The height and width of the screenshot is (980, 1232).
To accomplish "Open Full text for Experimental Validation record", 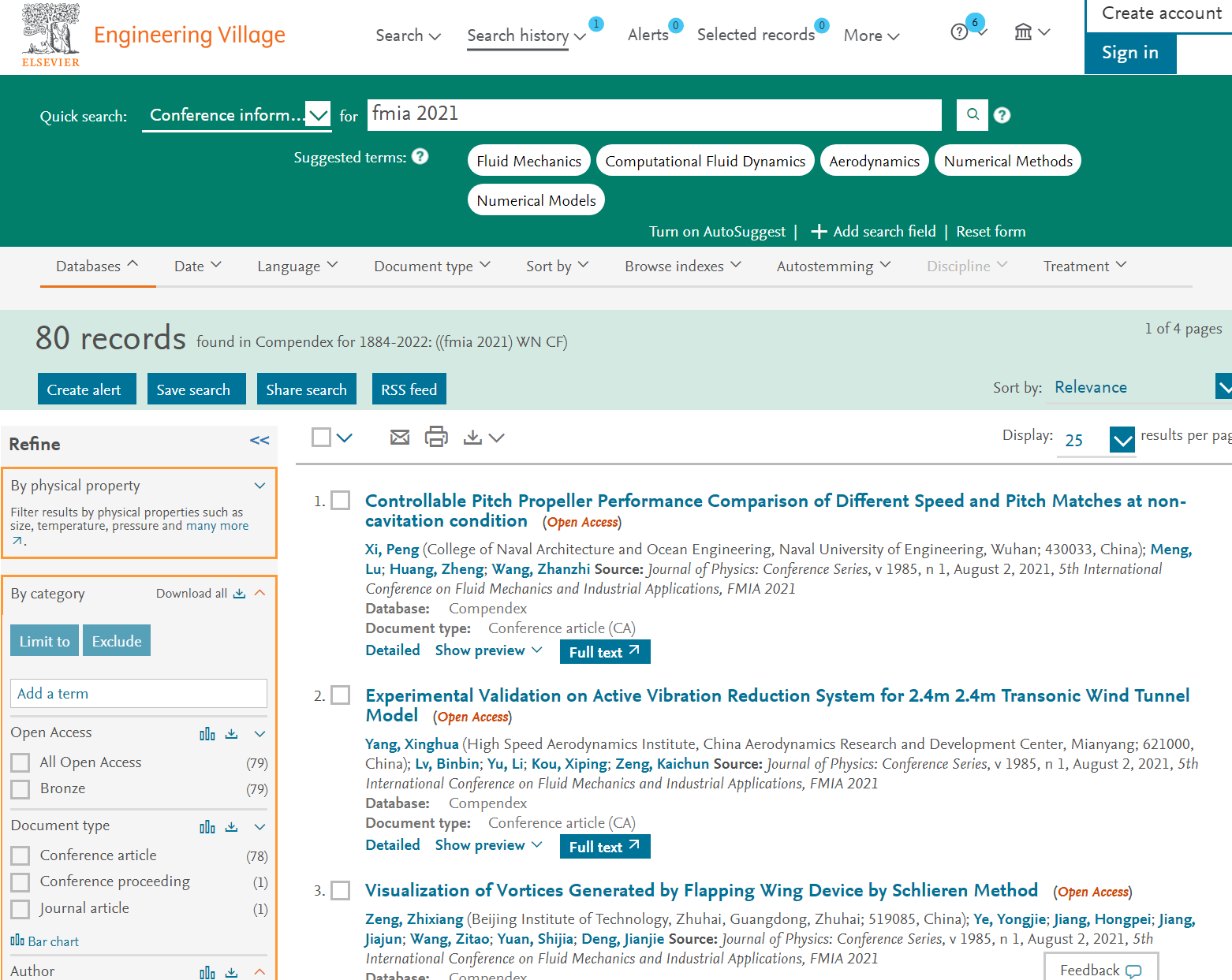I will 605,847.
